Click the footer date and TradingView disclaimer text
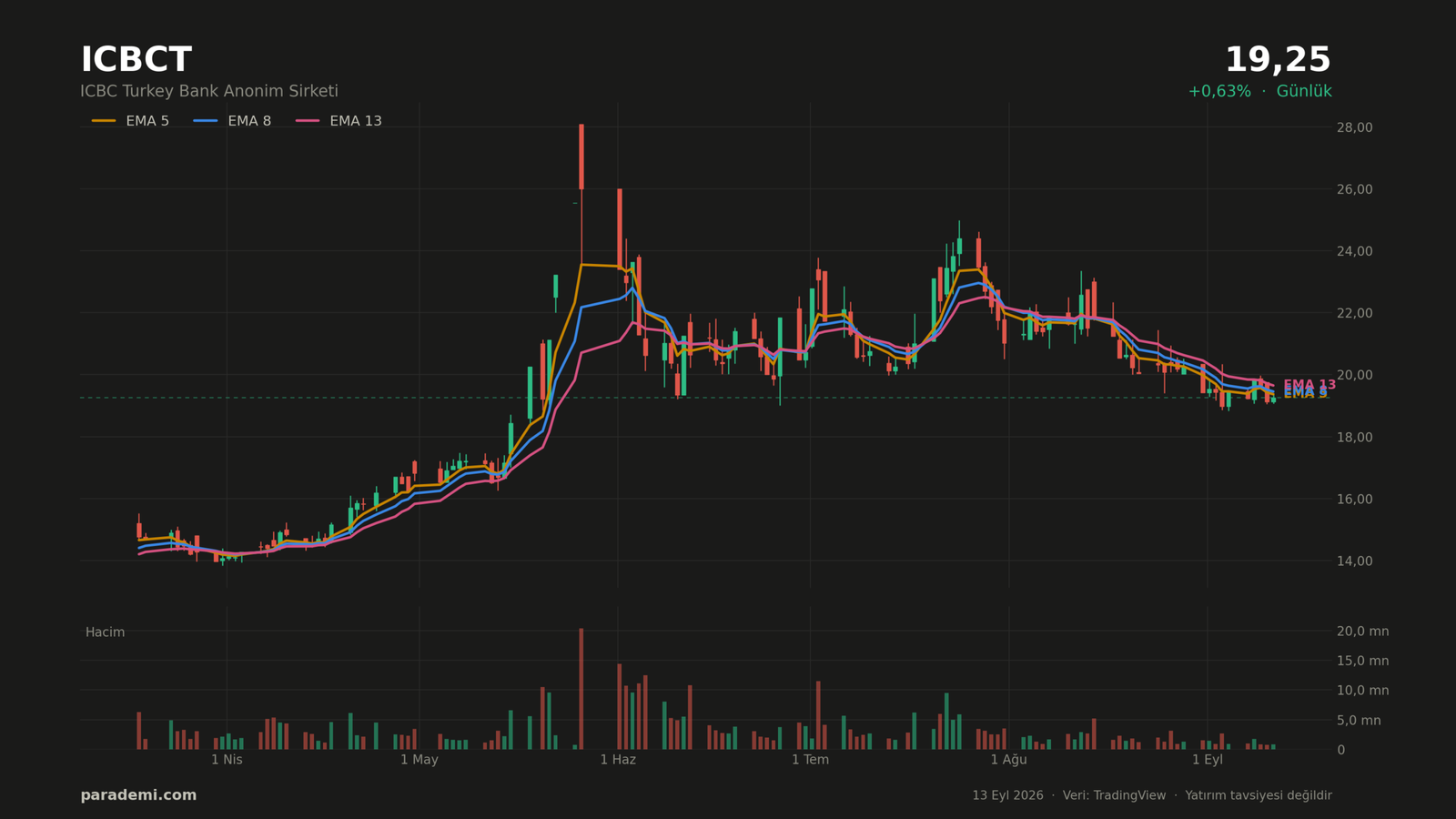The width and height of the screenshot is (1456, 819). click(1152, 795)
